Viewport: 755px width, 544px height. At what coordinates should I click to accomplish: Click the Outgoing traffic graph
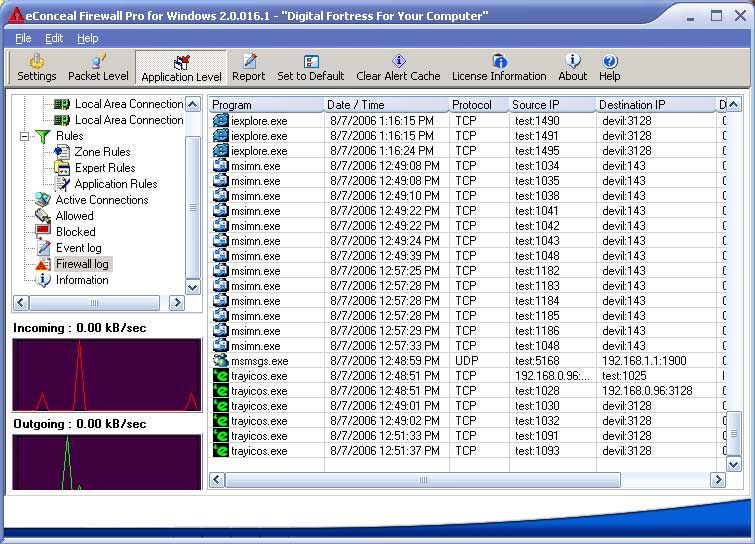tap(107, 462)
